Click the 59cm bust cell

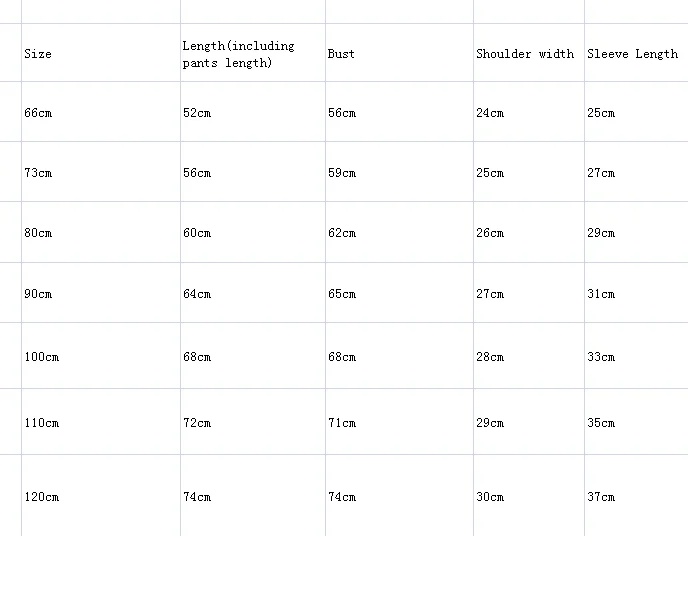coord(399,172)
